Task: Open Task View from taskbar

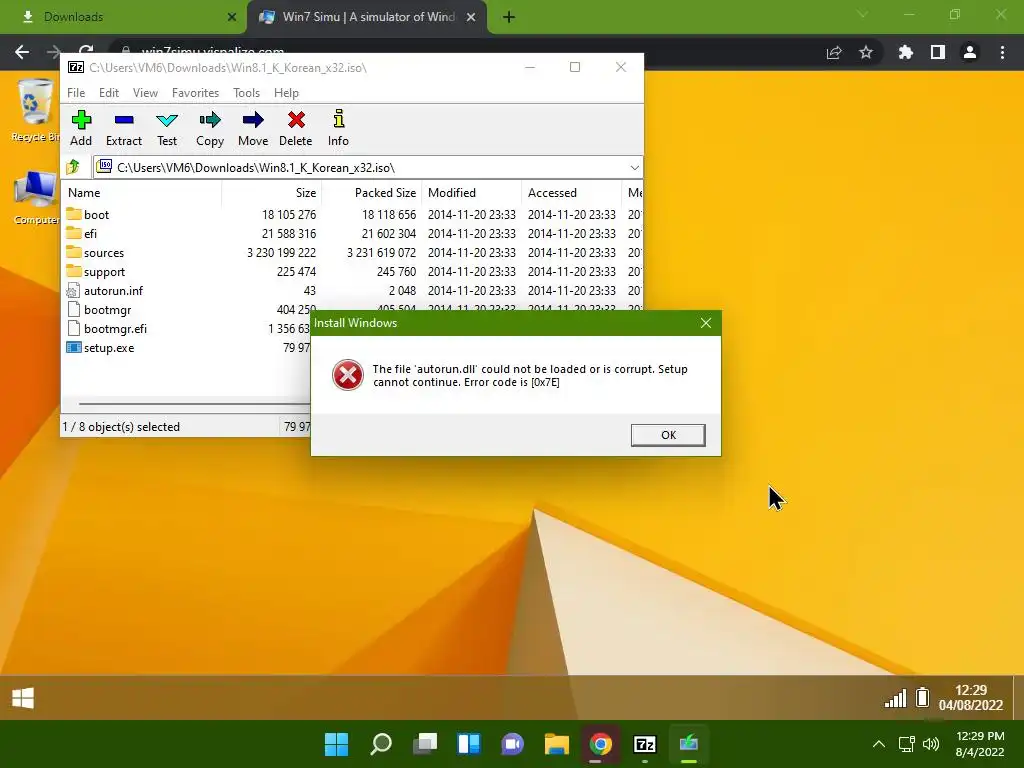Action: pos(425,744)
